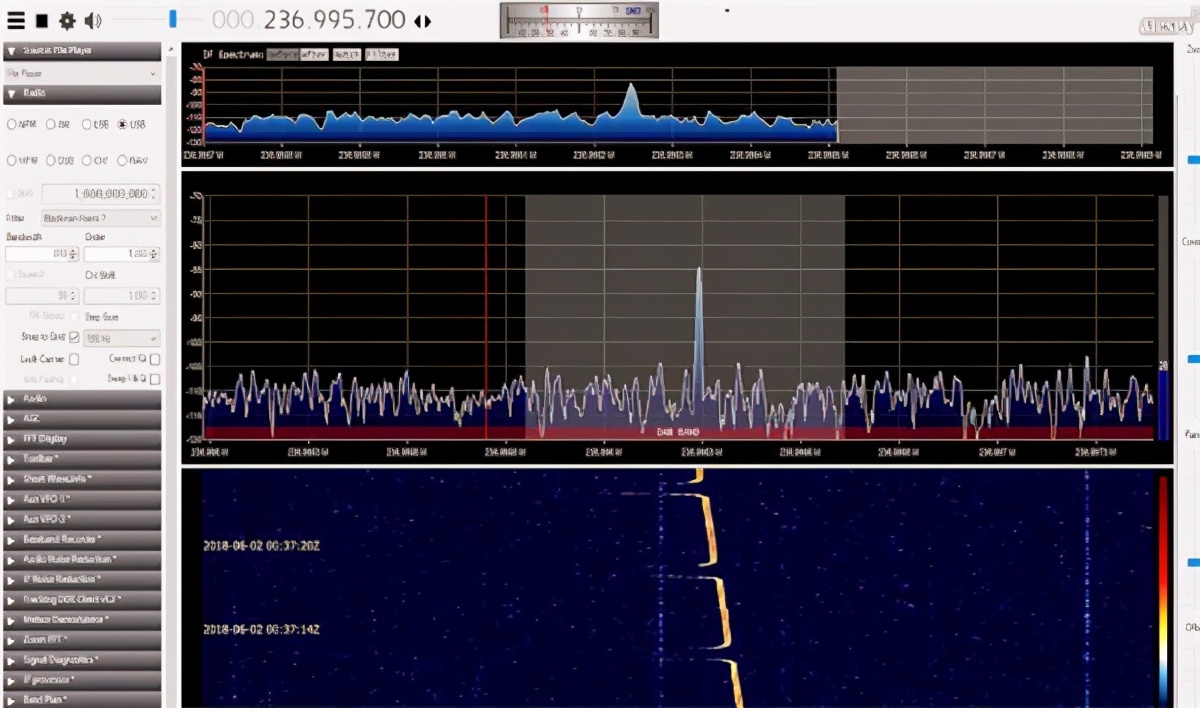Enable the Swap I & Q checkbox

(155, 379)
